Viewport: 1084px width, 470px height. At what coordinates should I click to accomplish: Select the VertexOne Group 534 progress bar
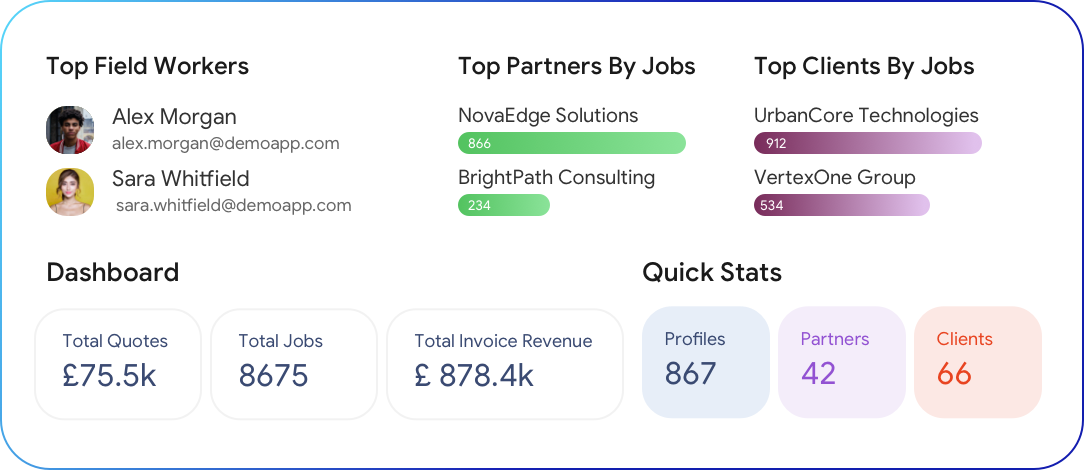point(841,205)
